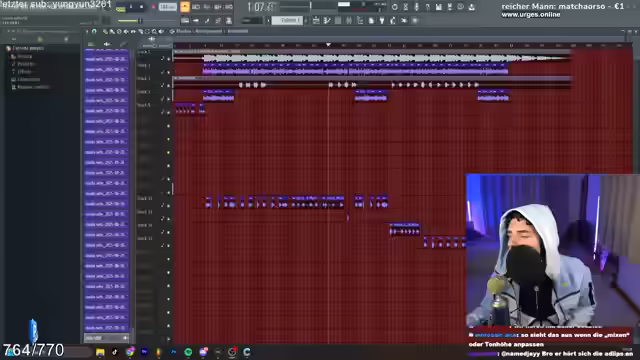The image size is (640, 360).
Task: Mute Track 3 in the playlist
Action: [169, 85]
